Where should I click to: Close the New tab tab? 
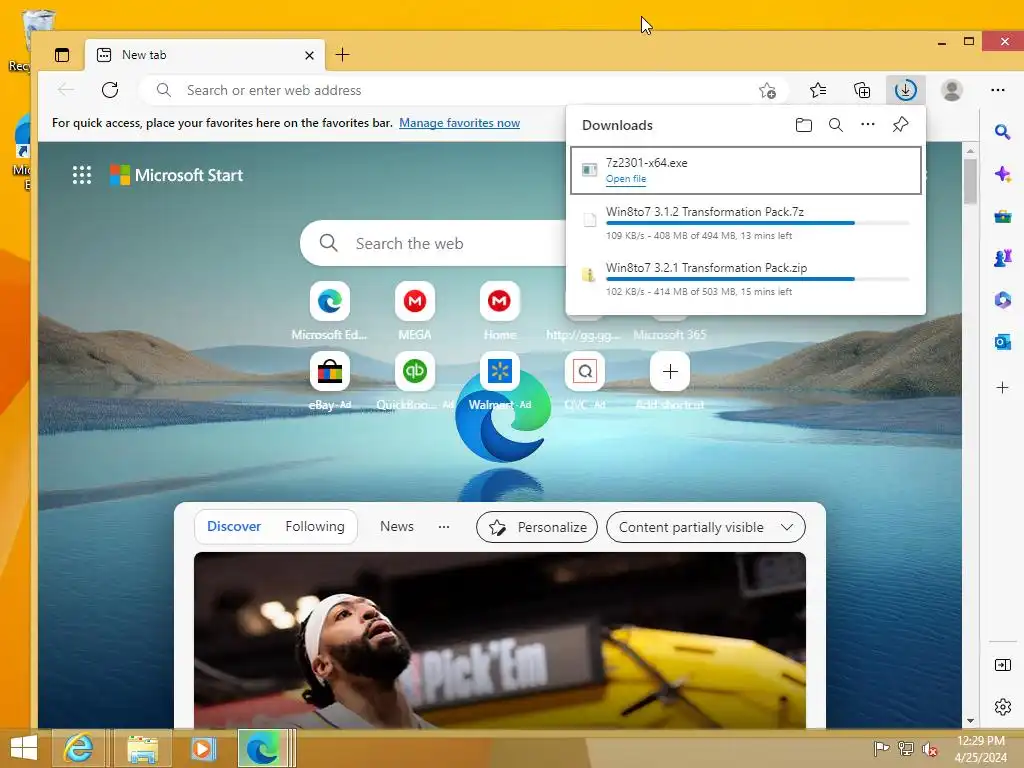310,56
